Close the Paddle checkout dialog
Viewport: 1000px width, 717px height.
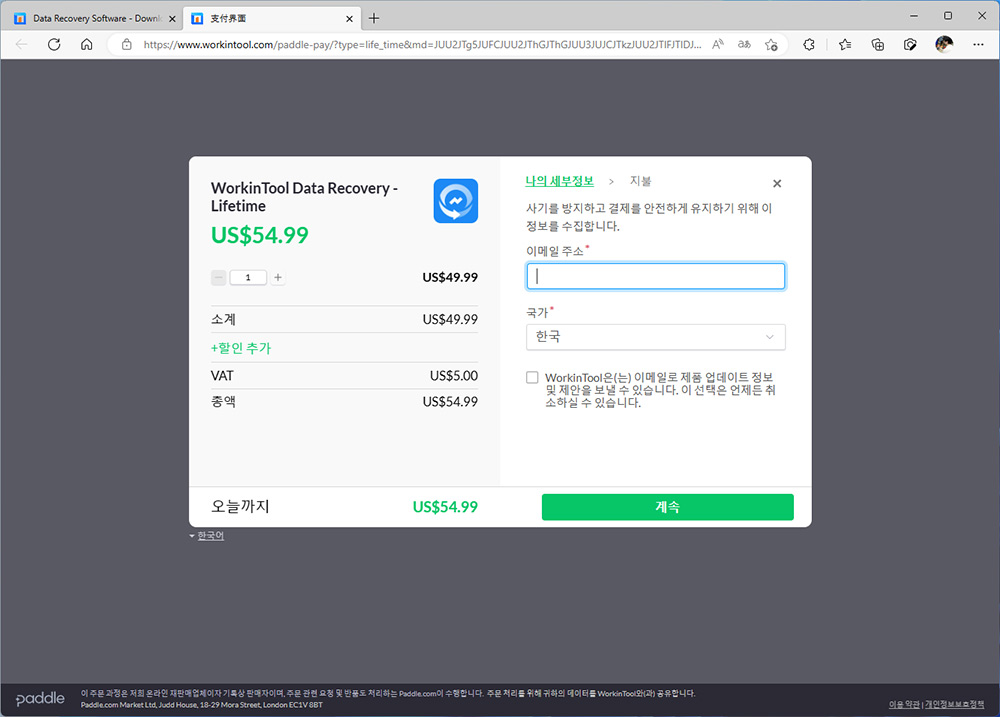(x=777, y=184)
